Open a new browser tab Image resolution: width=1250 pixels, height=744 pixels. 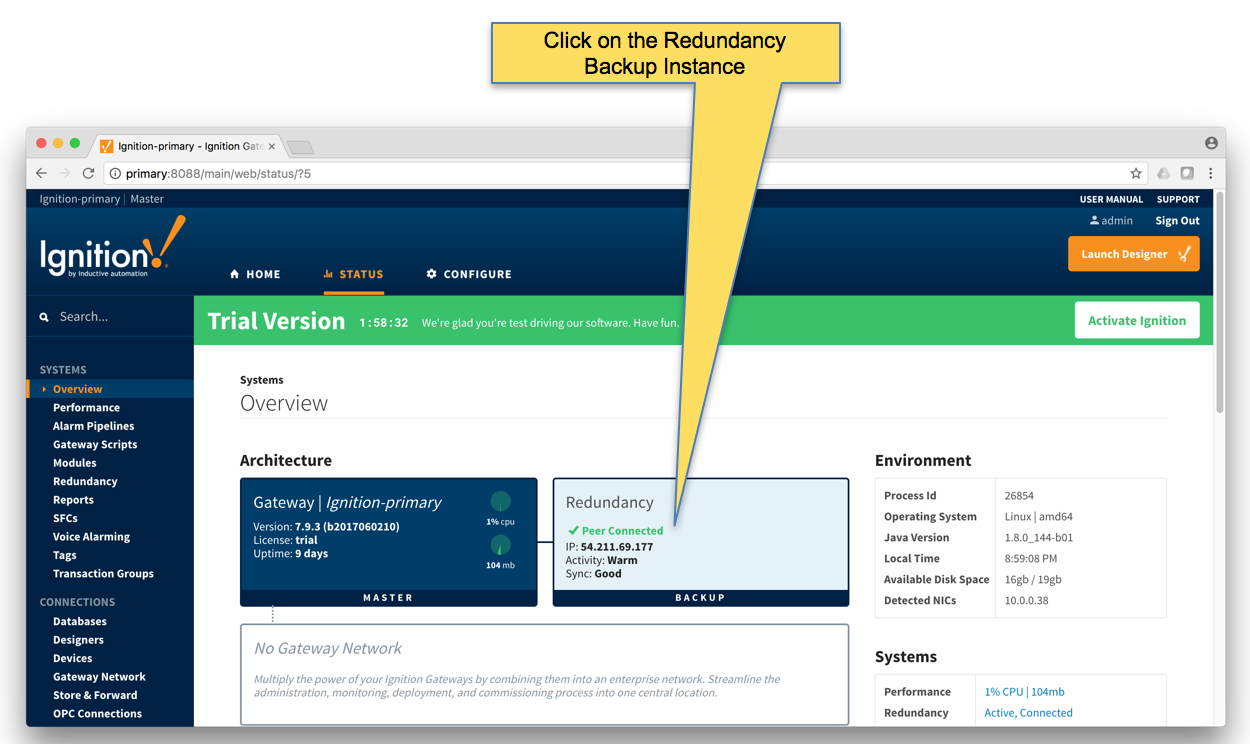[x=300, y=147]
